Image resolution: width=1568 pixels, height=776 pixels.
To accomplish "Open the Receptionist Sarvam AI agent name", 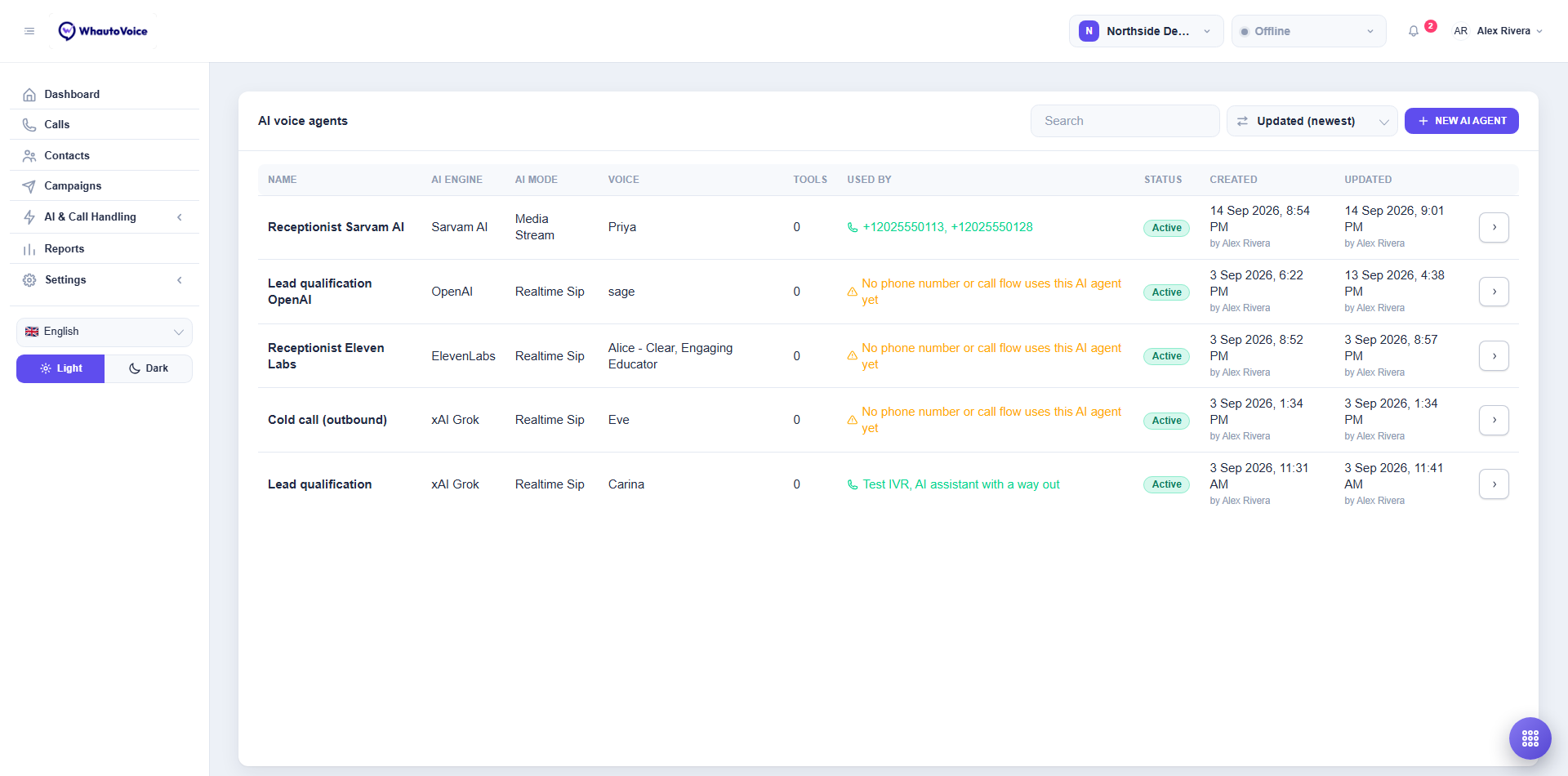I will pos(336,227).
